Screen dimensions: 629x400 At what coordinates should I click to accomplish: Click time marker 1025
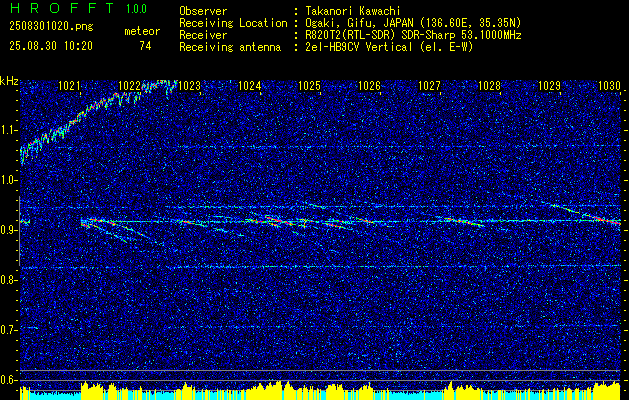coord(309,85)
